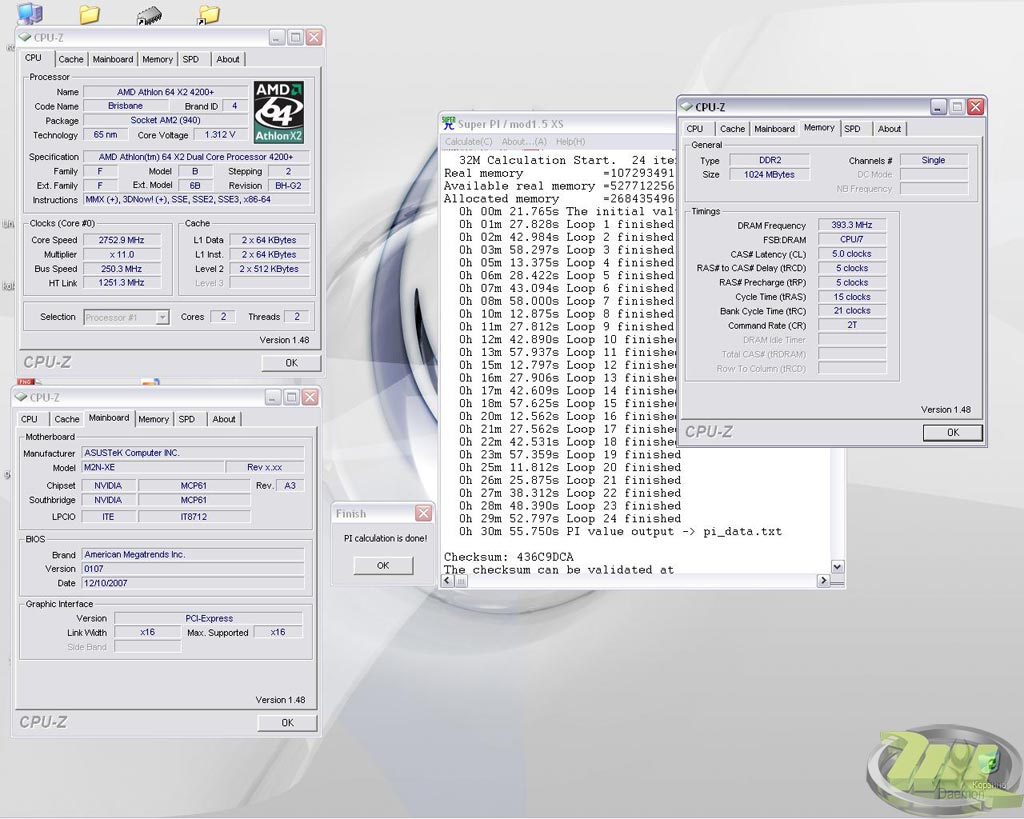This screenshot has height=819, width=1024.
Task: Click OK in the CPU-Z mainboard window
Action: tap(287, 723)
